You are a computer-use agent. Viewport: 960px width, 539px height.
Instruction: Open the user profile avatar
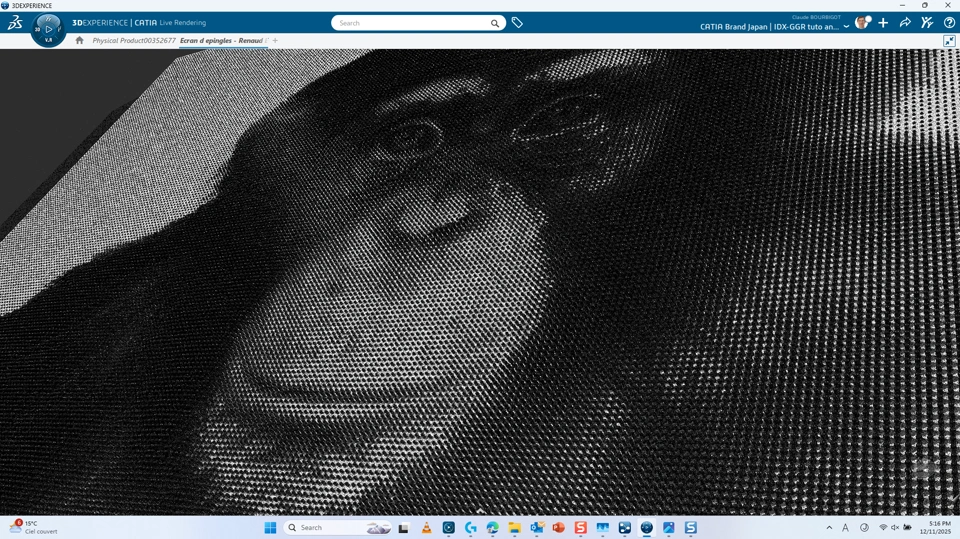click(862, 23)
